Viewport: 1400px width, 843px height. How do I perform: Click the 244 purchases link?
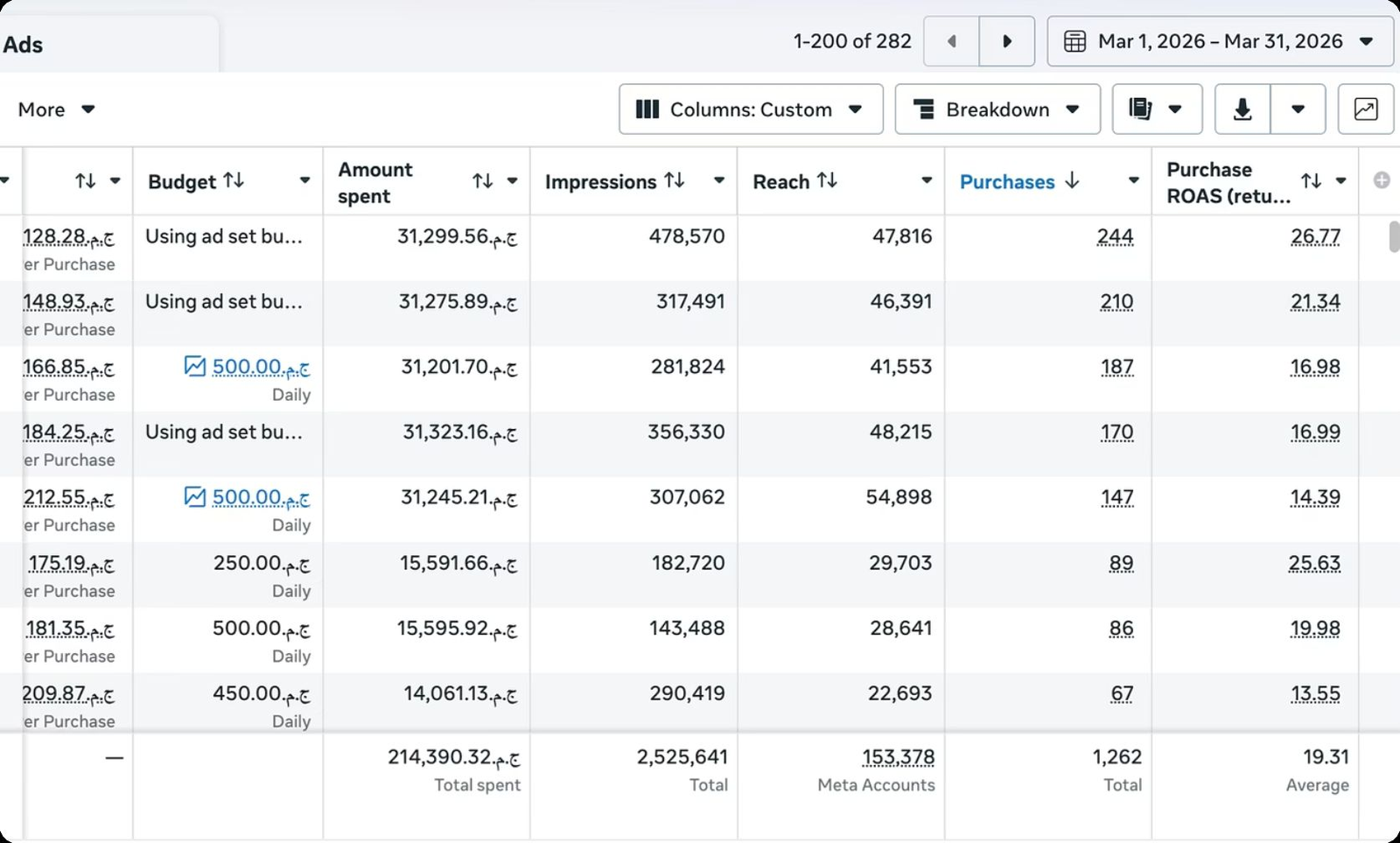[1115, 236]
